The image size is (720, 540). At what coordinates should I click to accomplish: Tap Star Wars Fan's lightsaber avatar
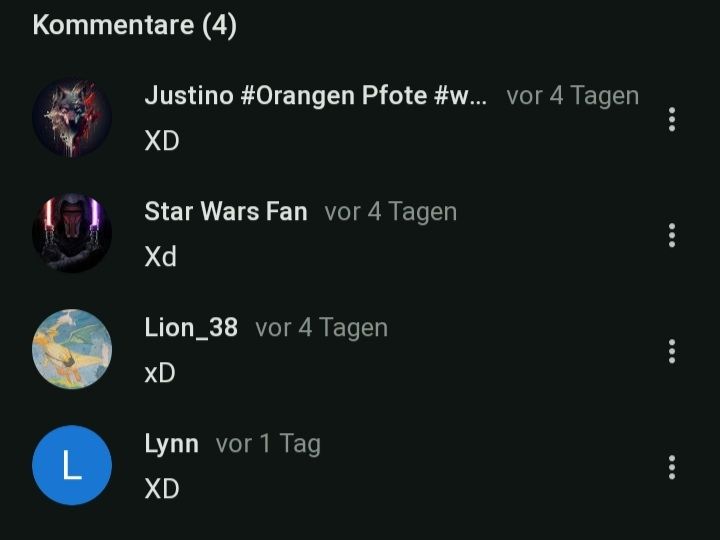click(72, 233)
